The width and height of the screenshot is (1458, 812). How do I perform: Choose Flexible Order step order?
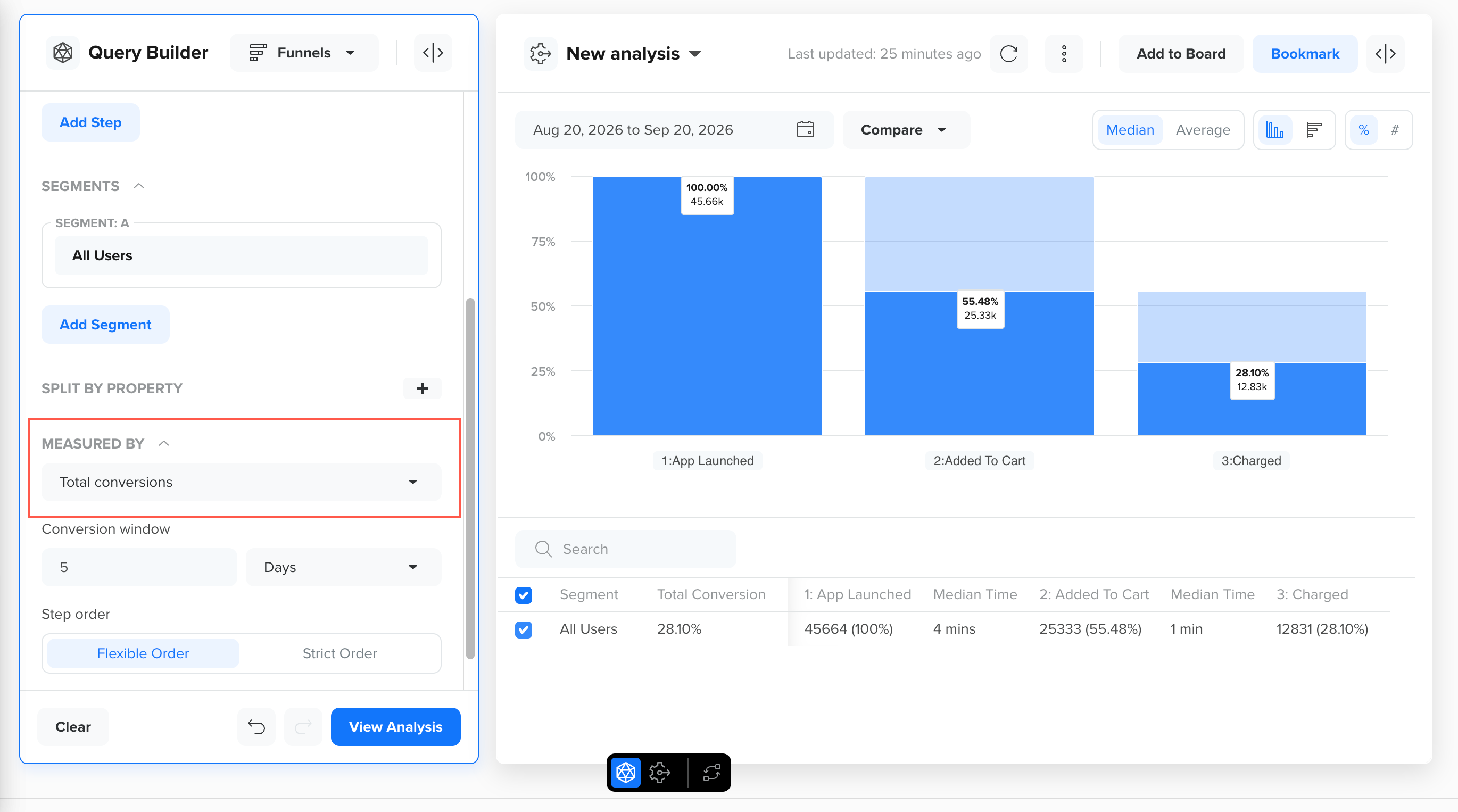143,653
